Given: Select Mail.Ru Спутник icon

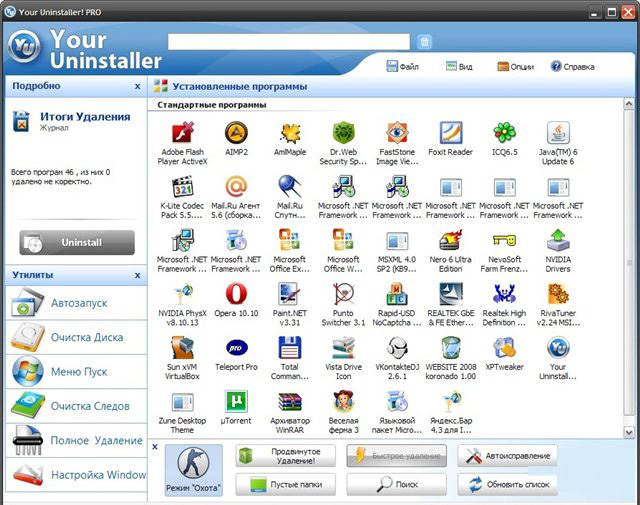Looking at the screenshot, I should click(290, 187).
